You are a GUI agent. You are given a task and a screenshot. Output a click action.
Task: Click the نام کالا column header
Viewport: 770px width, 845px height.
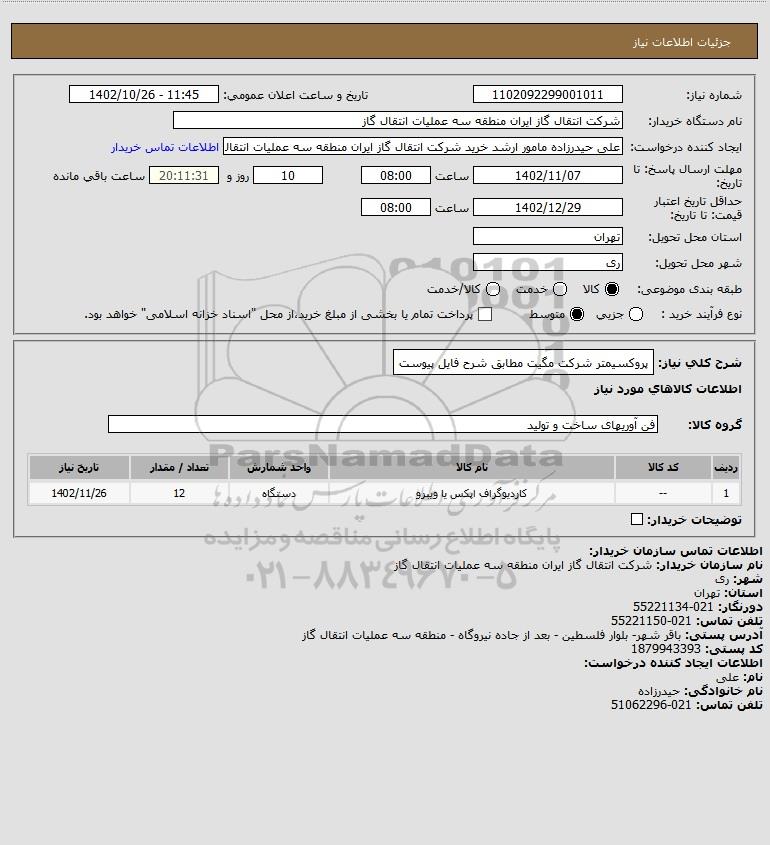click(472, 467)
